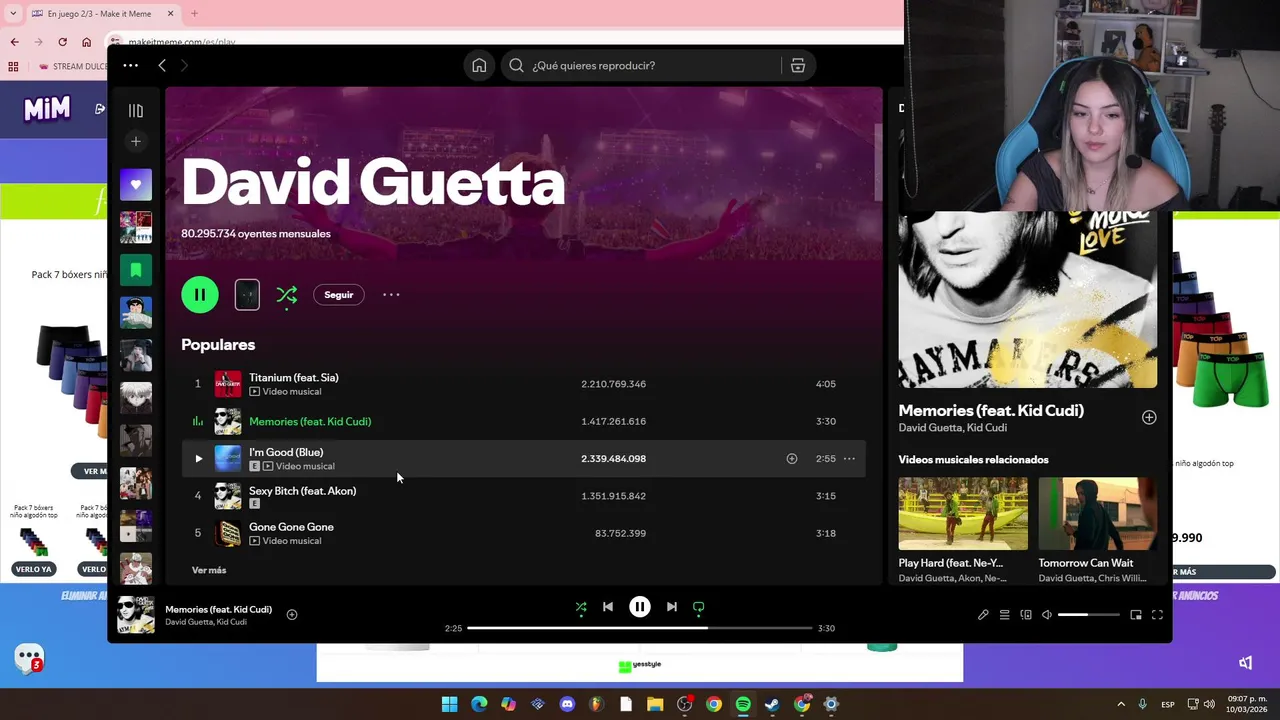The image size is (1280, 720).
Task: Pause David Guetta artist playback
Action: tap(200, 294)
